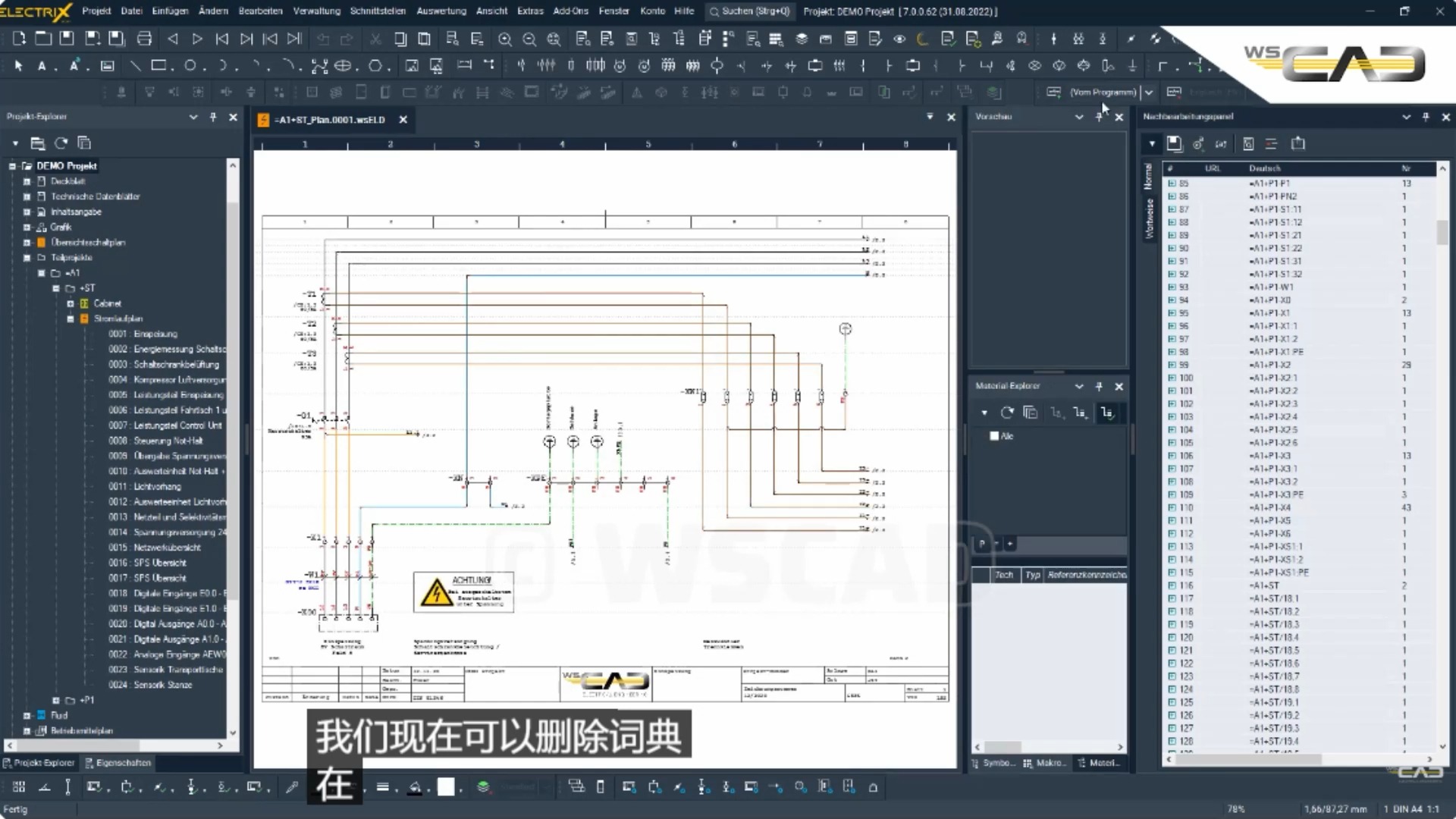Pin the Nachbearbeitungspanel panel
1456x819 pixels.
click(1426, 117)
